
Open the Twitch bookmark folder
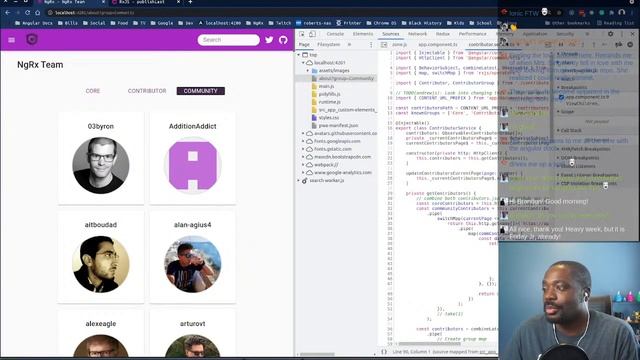pos(280,23)
